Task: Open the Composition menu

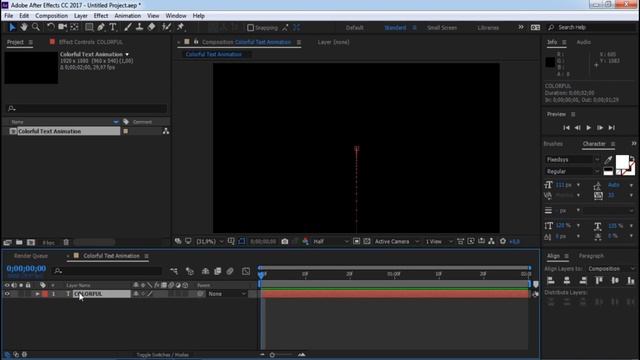Action: [x=51, y=16]
